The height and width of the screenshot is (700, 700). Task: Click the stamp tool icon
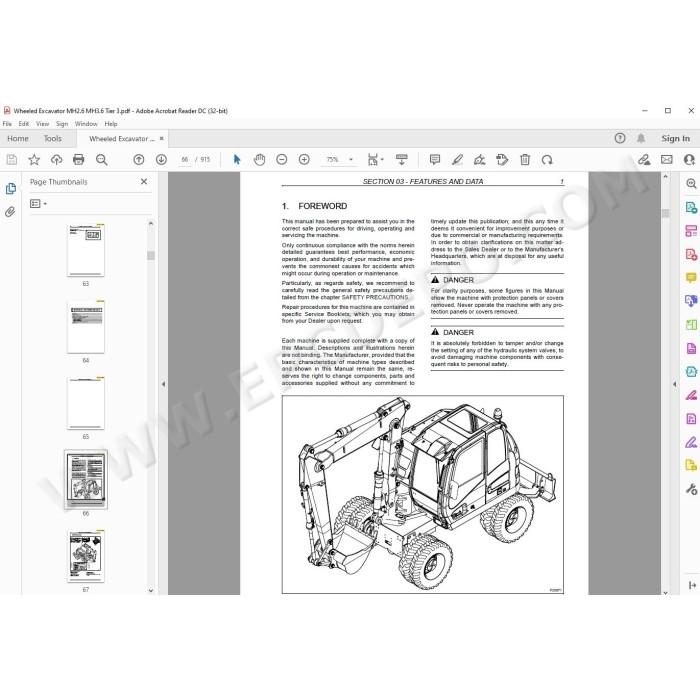point(502,159)
